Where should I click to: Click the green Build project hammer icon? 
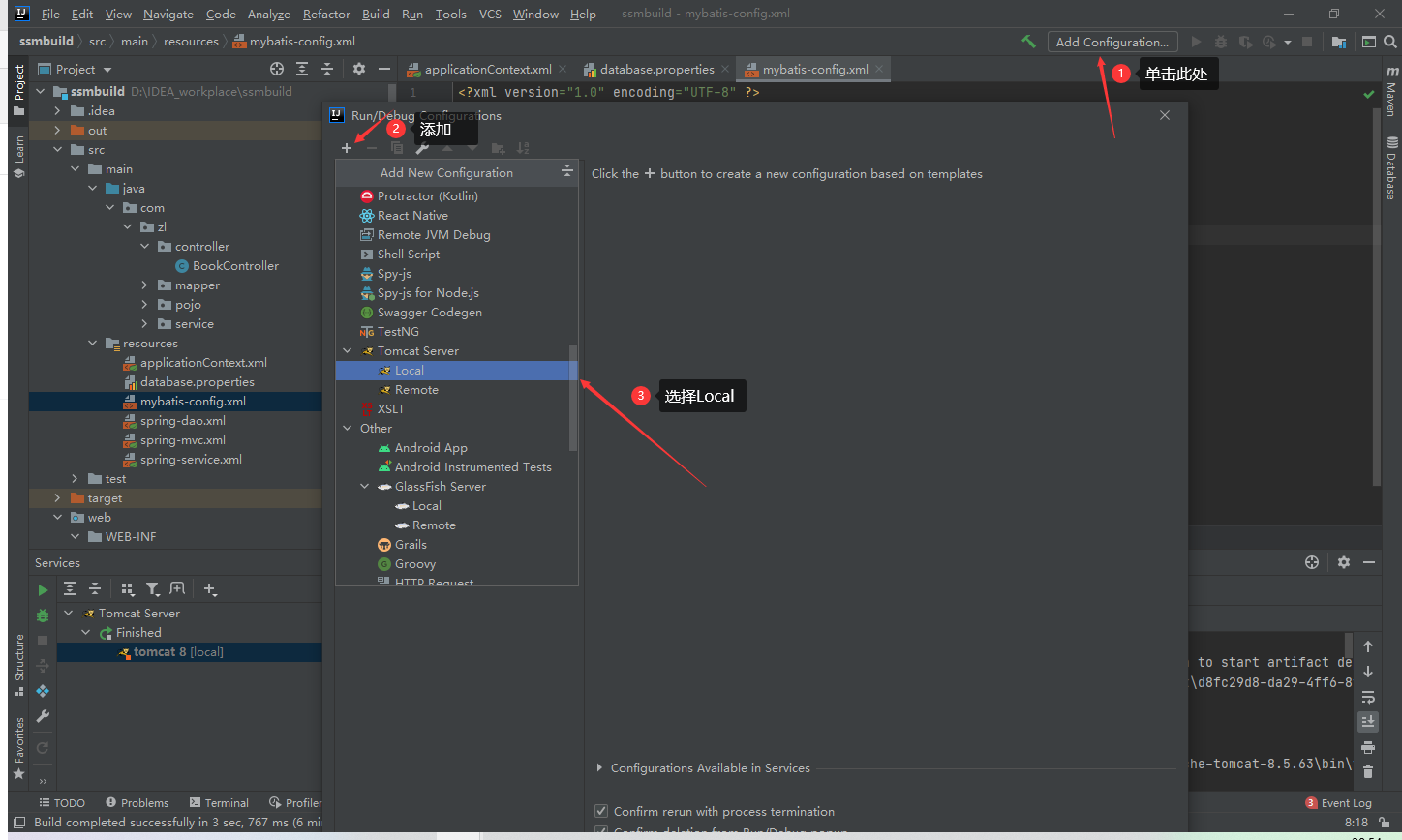(x=1027, y=42)
